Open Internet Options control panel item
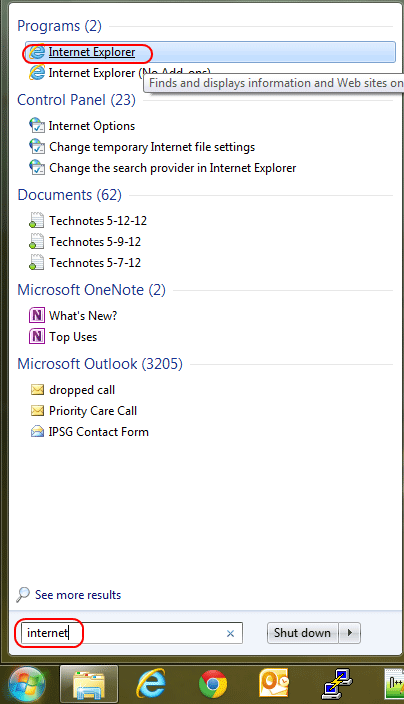The height and width of the screenshot is (704, 404). (x=92, y=126)
